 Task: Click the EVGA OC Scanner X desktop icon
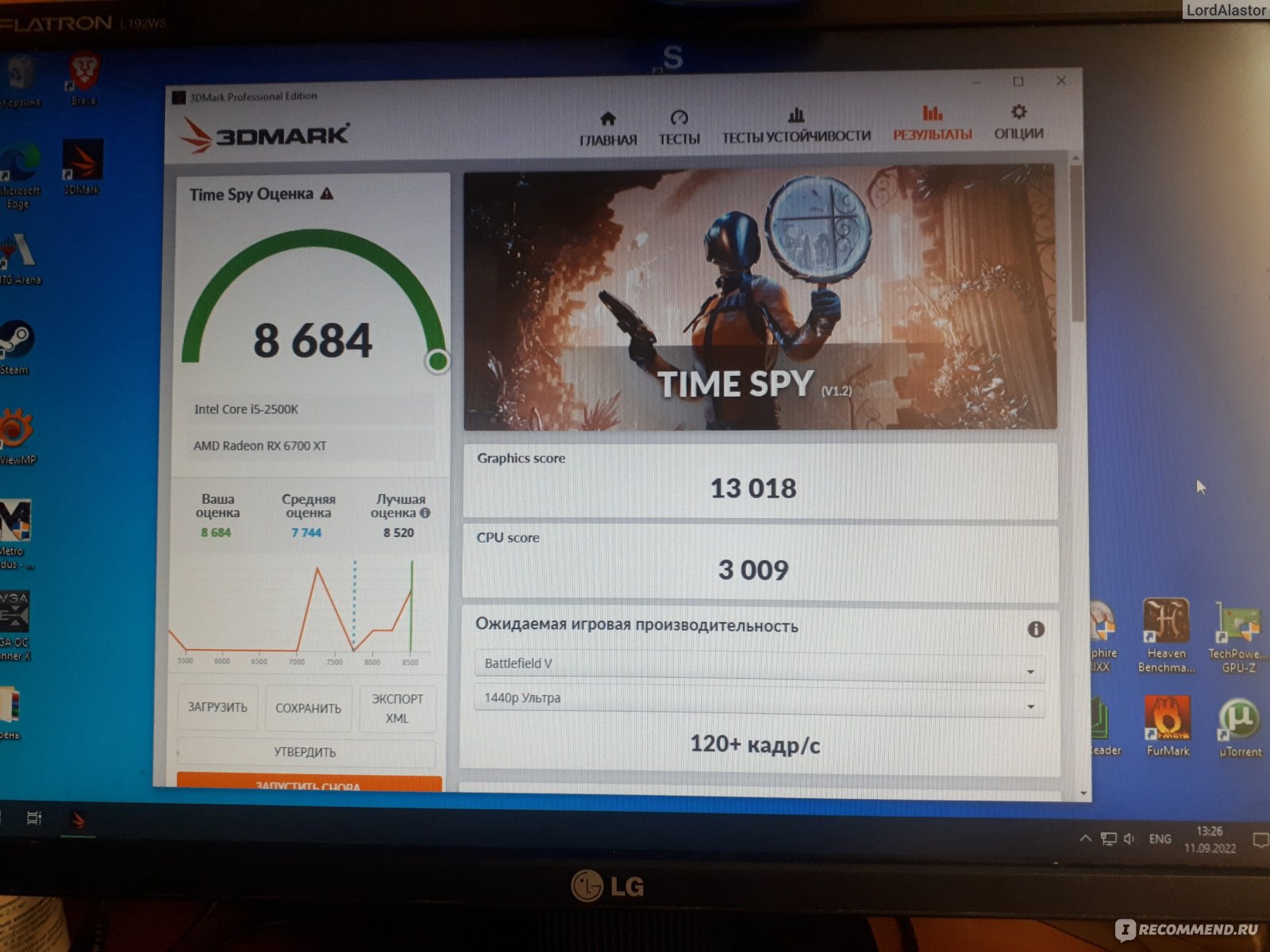coord(15,626)
